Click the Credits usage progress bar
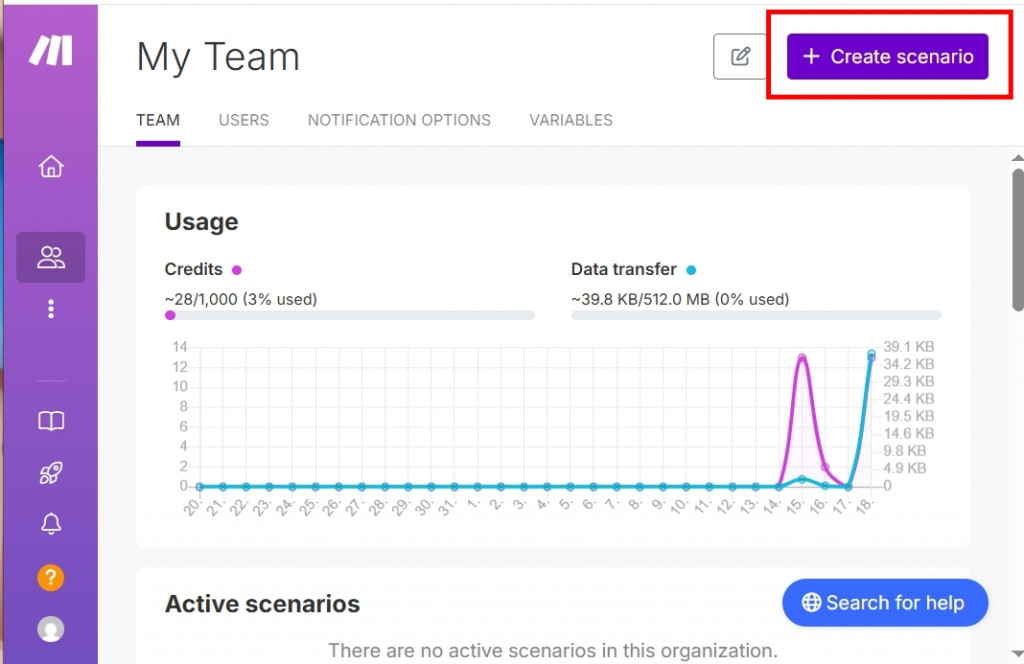1024x664 pixels. tap(350, 315)
